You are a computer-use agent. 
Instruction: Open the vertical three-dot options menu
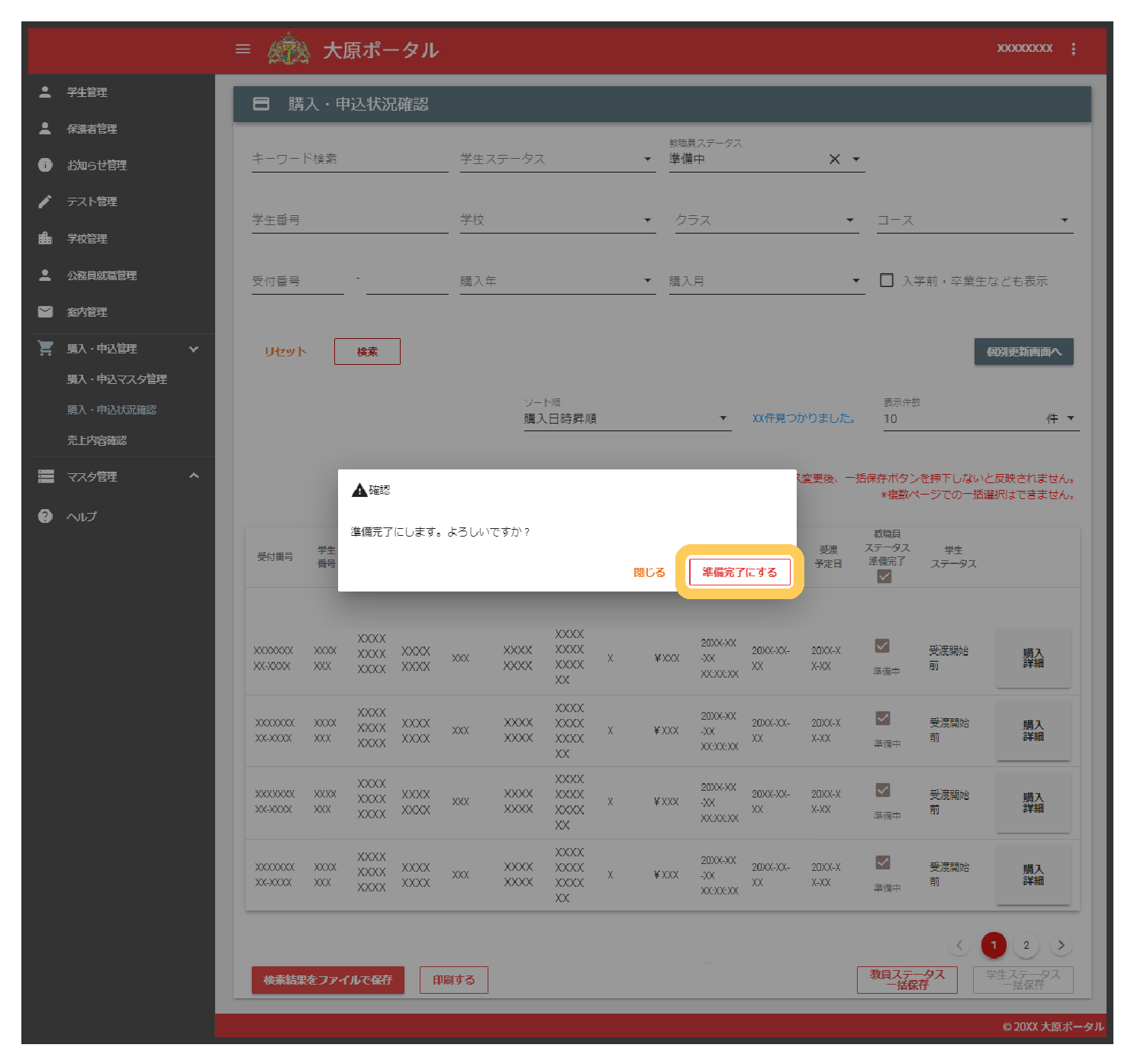click(1073, 49)
